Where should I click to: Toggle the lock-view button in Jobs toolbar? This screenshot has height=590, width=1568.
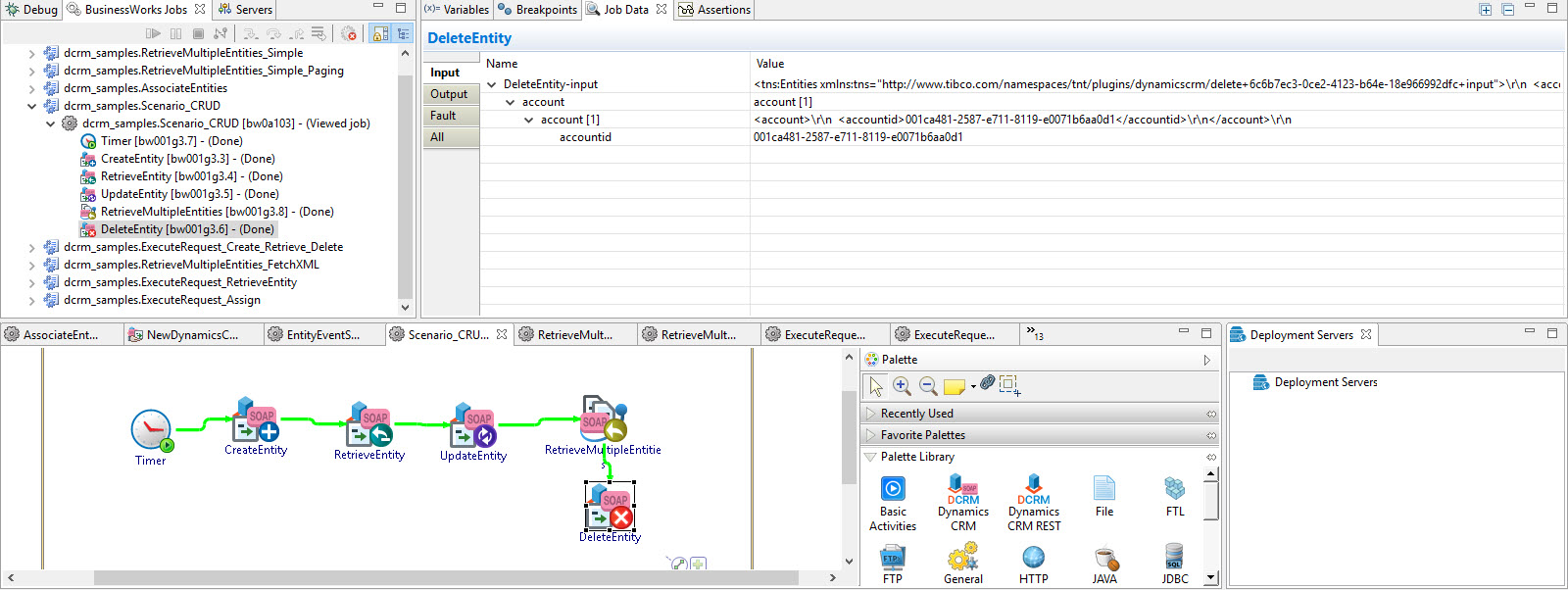pos(380,33)
